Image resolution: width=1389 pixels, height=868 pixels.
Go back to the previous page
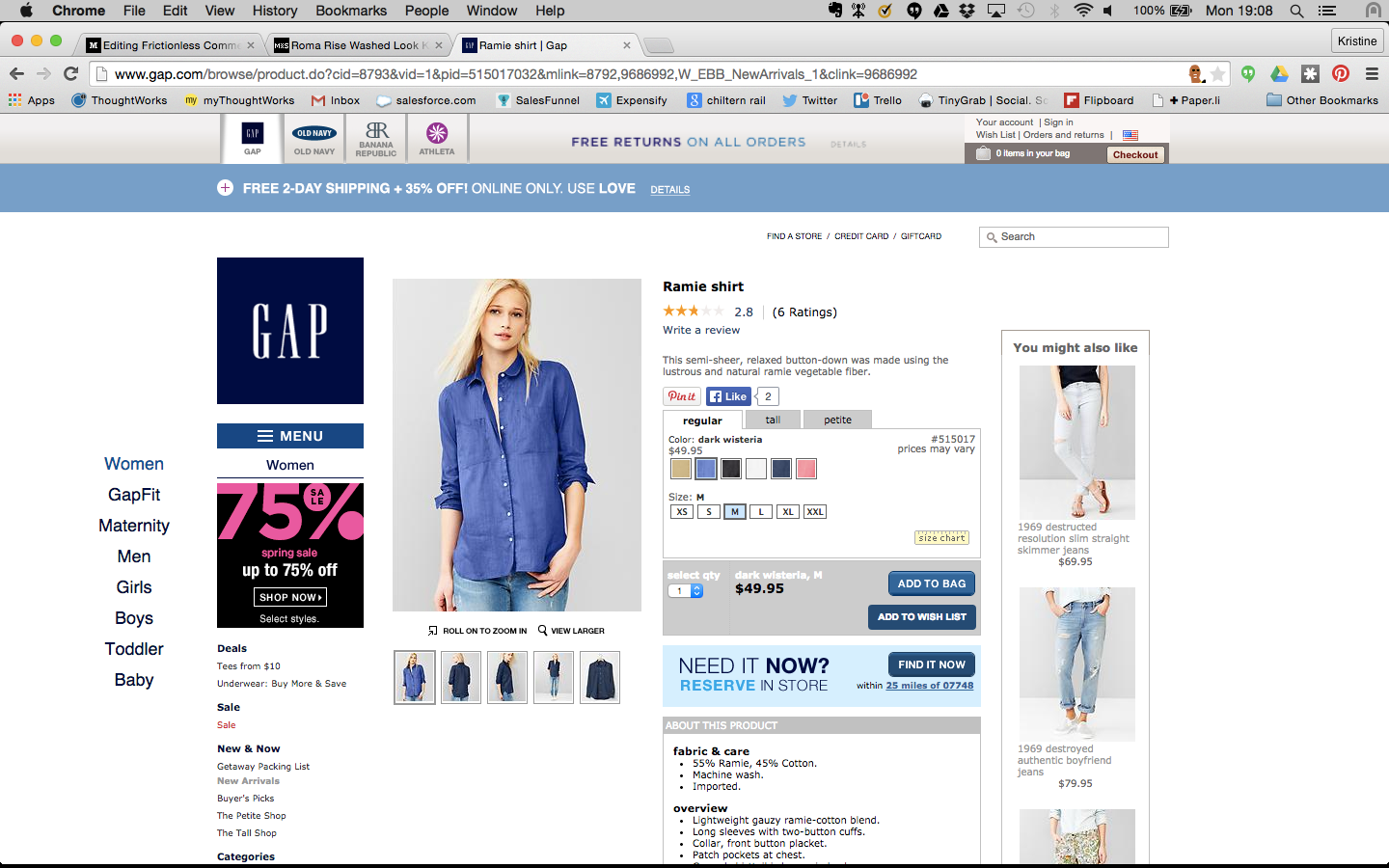tap(16, 73)
